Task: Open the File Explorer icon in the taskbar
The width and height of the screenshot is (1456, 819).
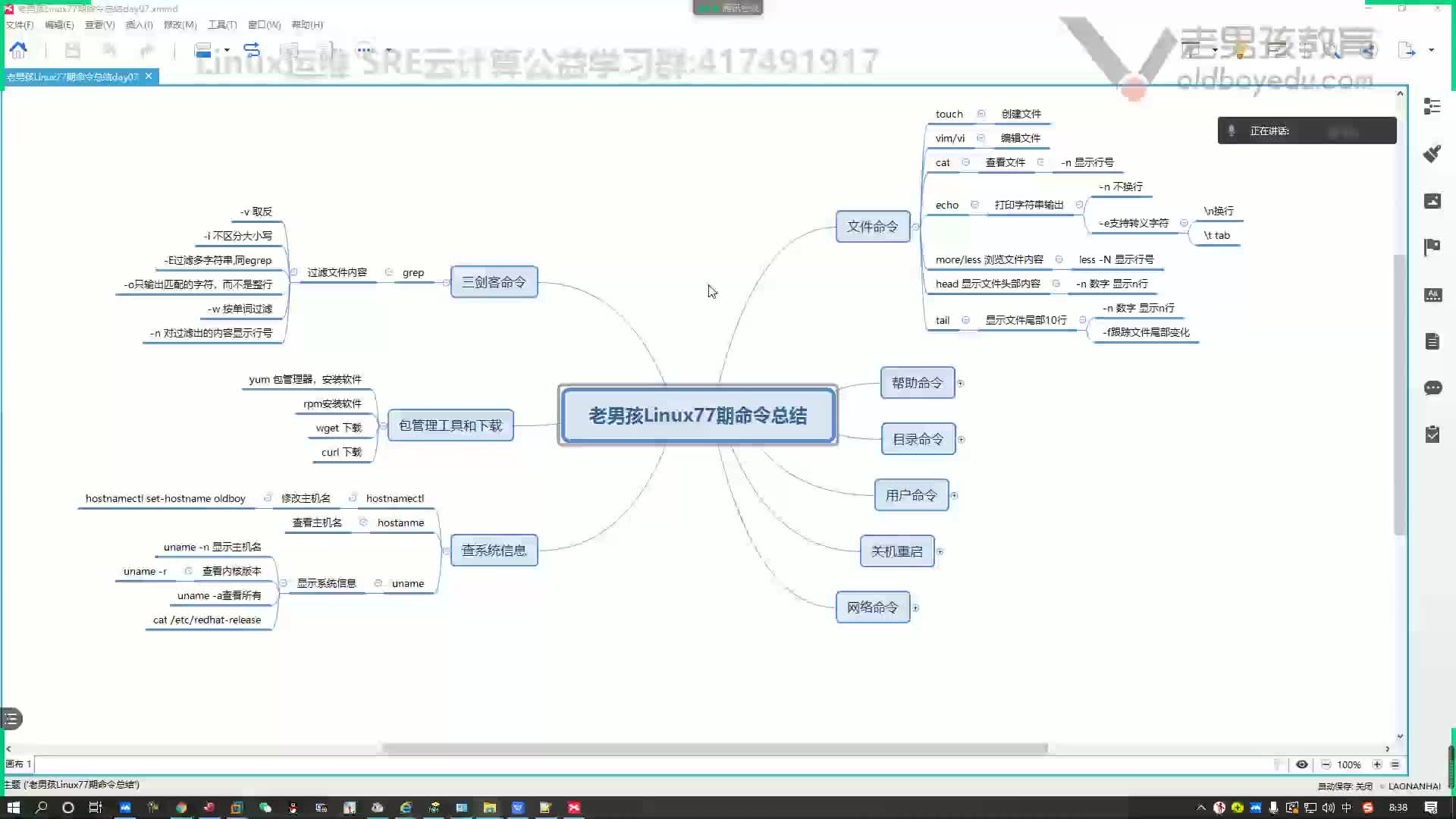Action: [489, 808]
